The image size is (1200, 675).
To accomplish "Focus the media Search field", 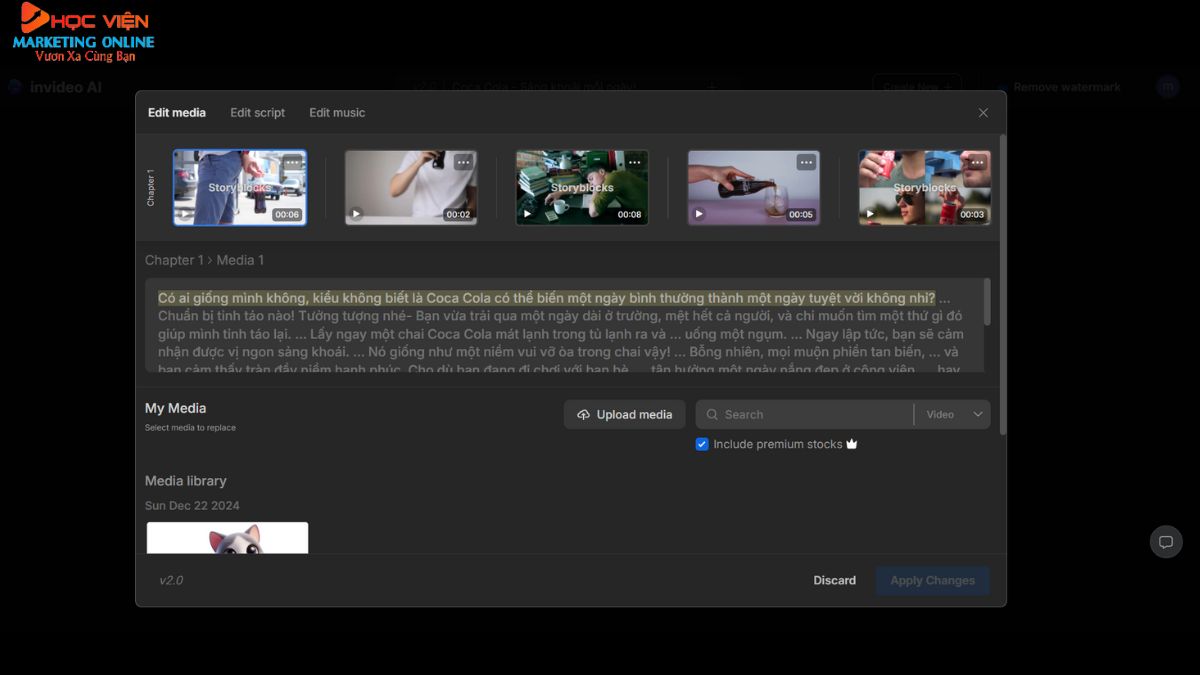I will 805,415.
